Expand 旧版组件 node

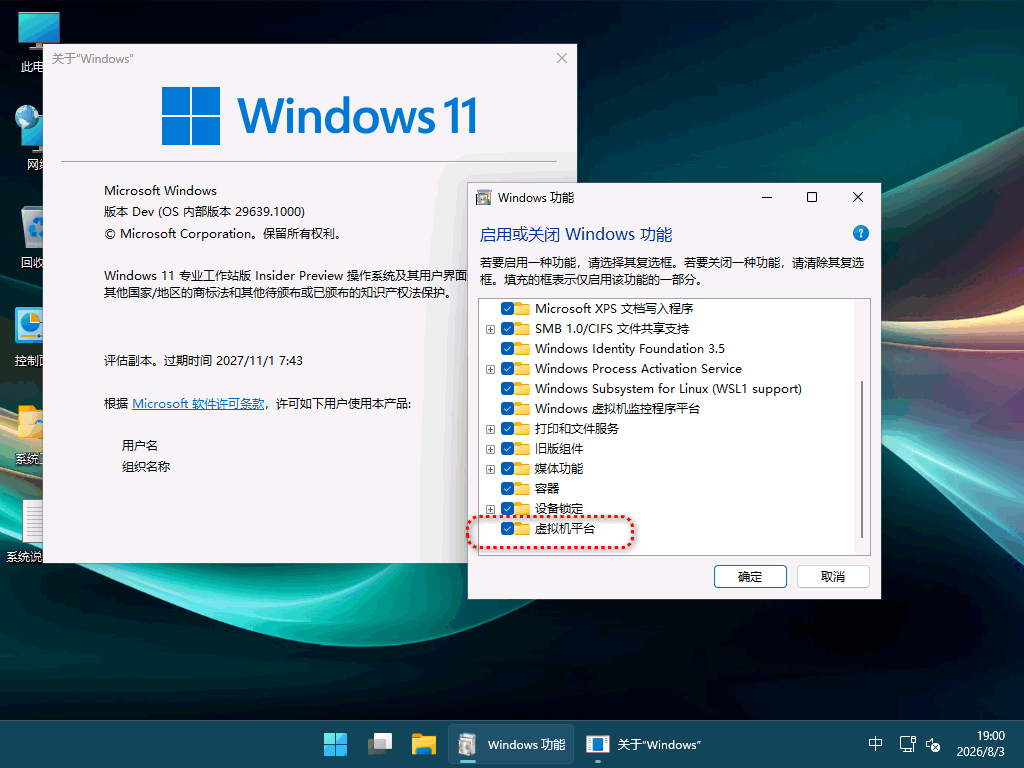pos(490,449)
